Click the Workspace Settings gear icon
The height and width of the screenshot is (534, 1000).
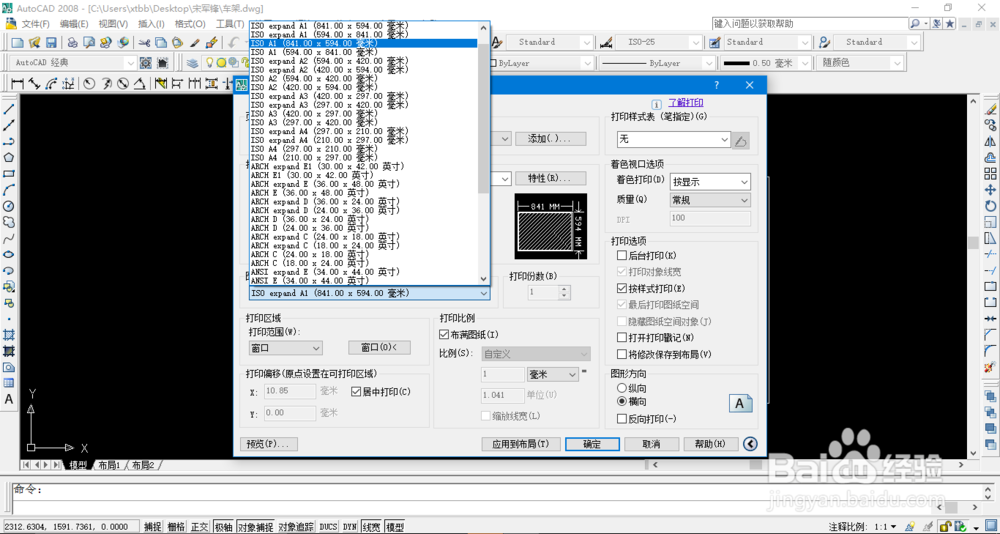tap(145, 63)
